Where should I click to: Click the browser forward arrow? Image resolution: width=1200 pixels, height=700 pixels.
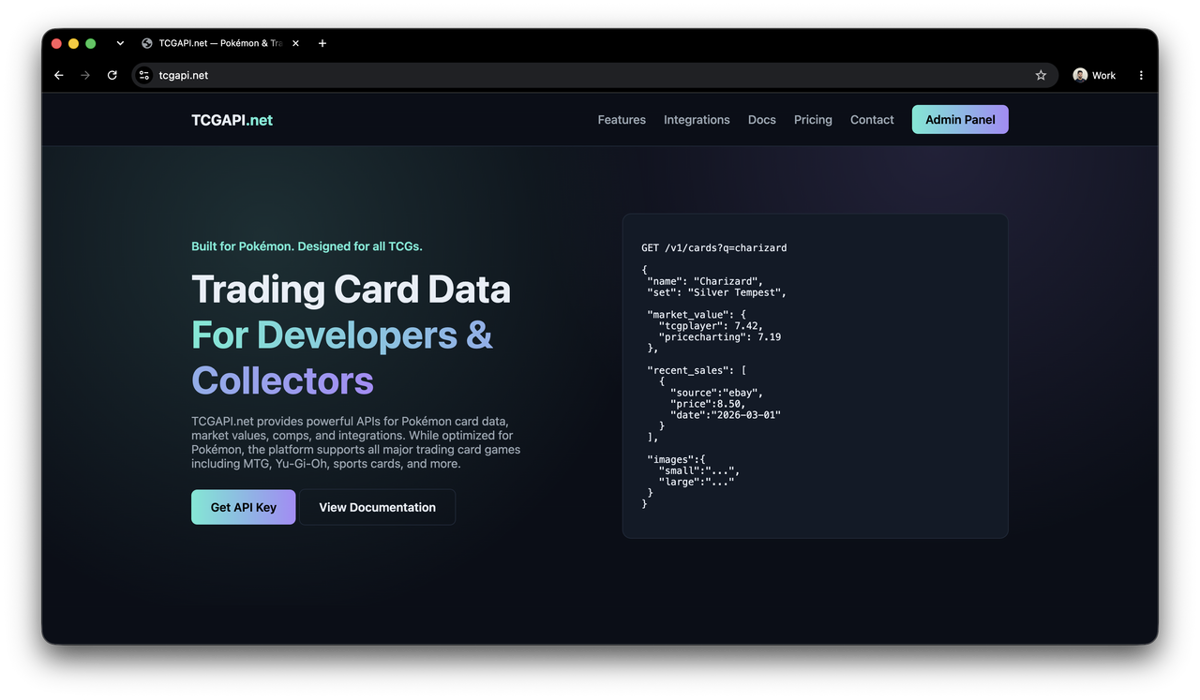tap(85, 75)
